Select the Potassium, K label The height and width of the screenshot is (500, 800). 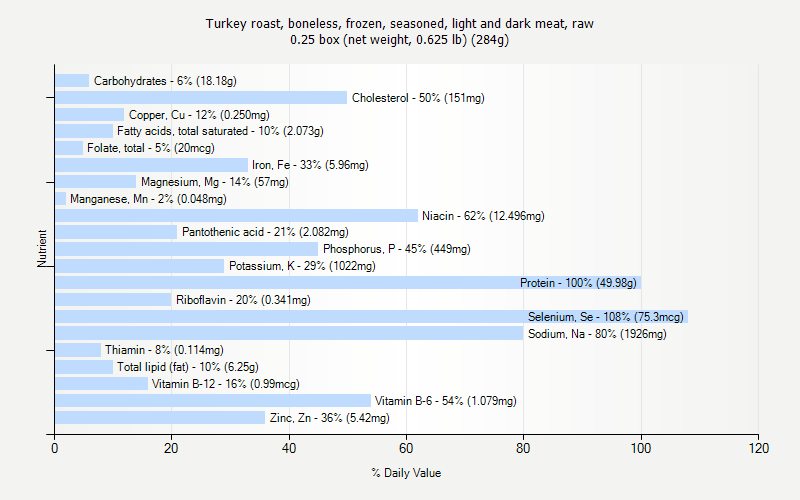pyautogui.click(x=302, y=266)
